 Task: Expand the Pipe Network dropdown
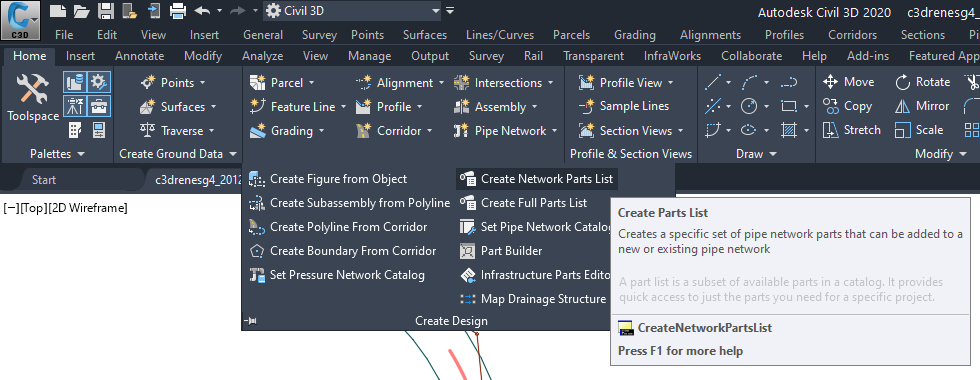[x=553, y=131]
